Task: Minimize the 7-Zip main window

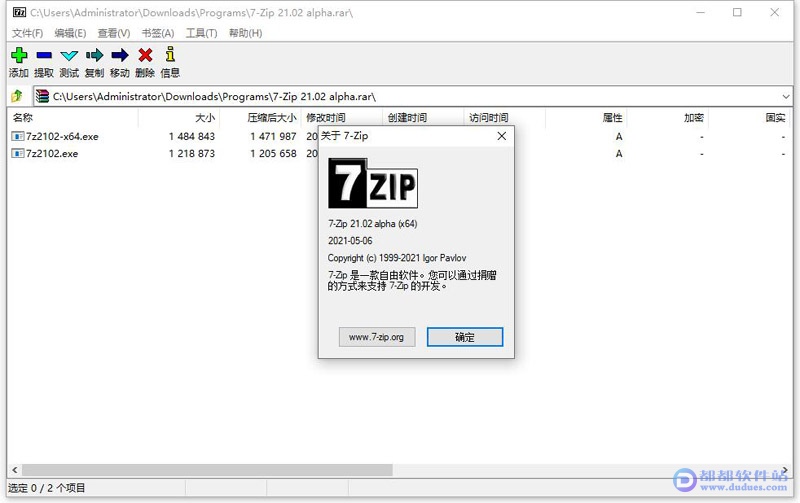Action: coord(701,12)
